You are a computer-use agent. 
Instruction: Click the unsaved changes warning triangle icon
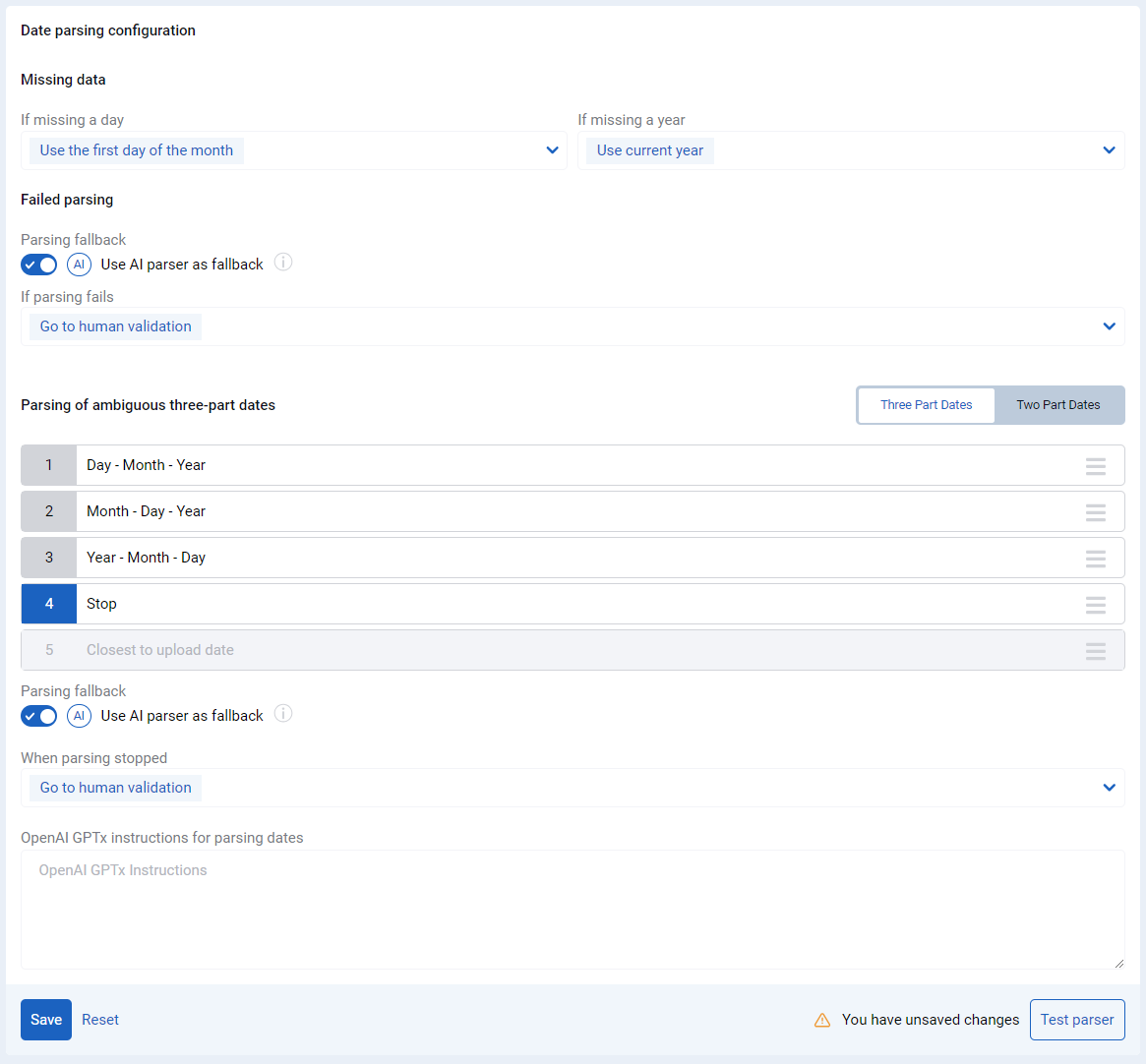pyautogui.click(x=822, y=1020)
